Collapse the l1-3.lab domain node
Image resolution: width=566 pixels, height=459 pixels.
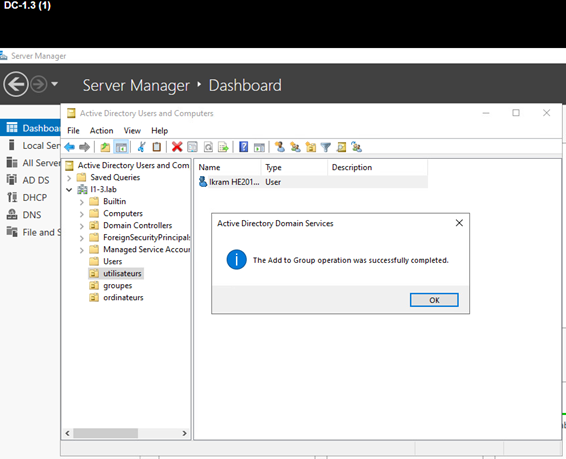69,189
